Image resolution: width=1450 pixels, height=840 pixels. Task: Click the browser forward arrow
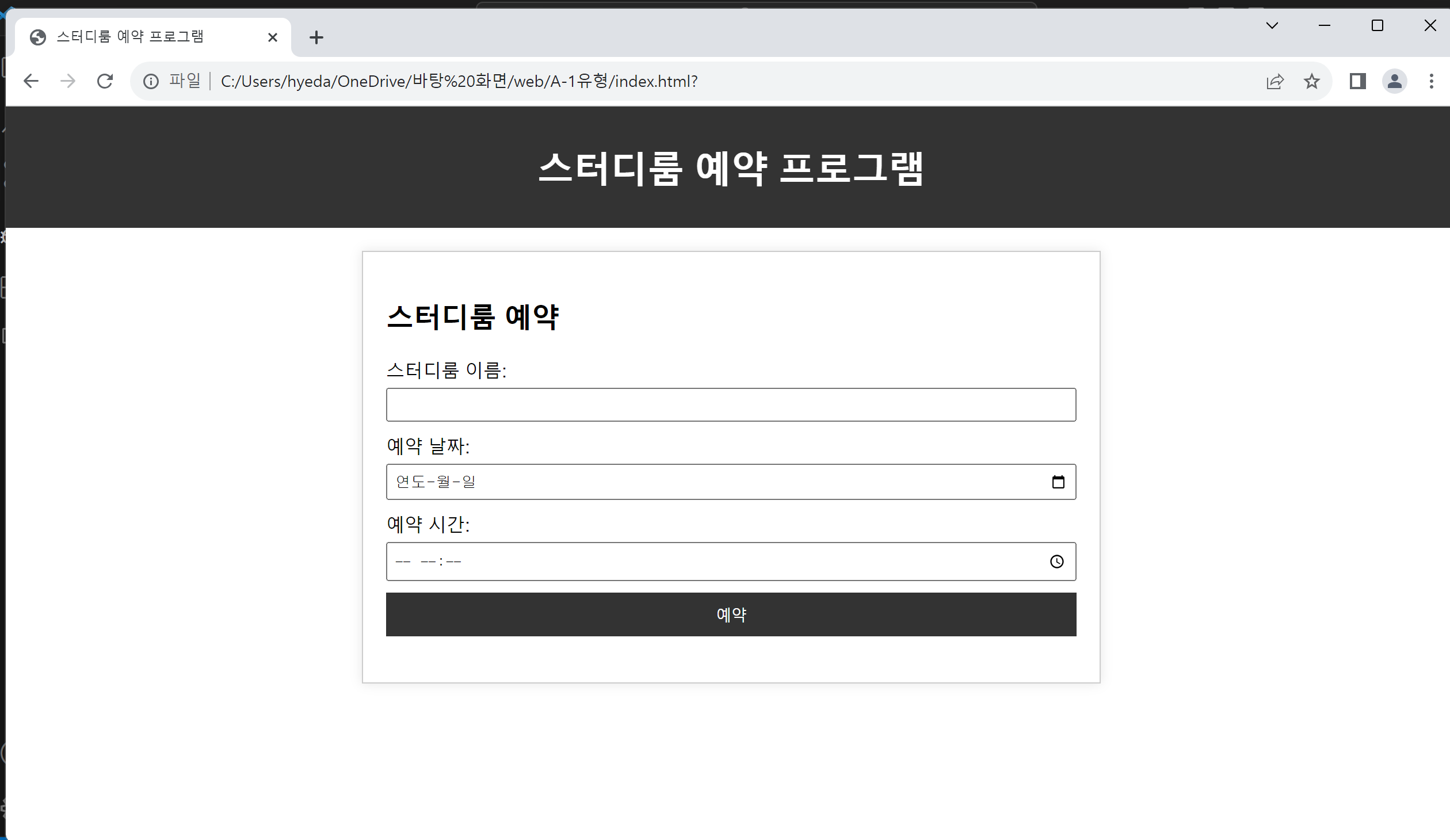click(68, 81)
